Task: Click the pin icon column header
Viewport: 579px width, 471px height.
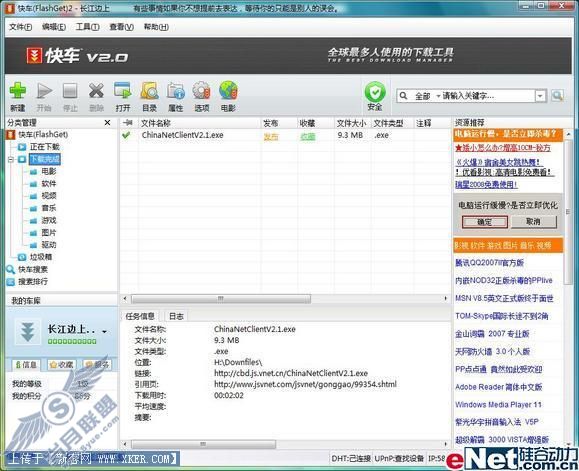Action: click(128, 123)
